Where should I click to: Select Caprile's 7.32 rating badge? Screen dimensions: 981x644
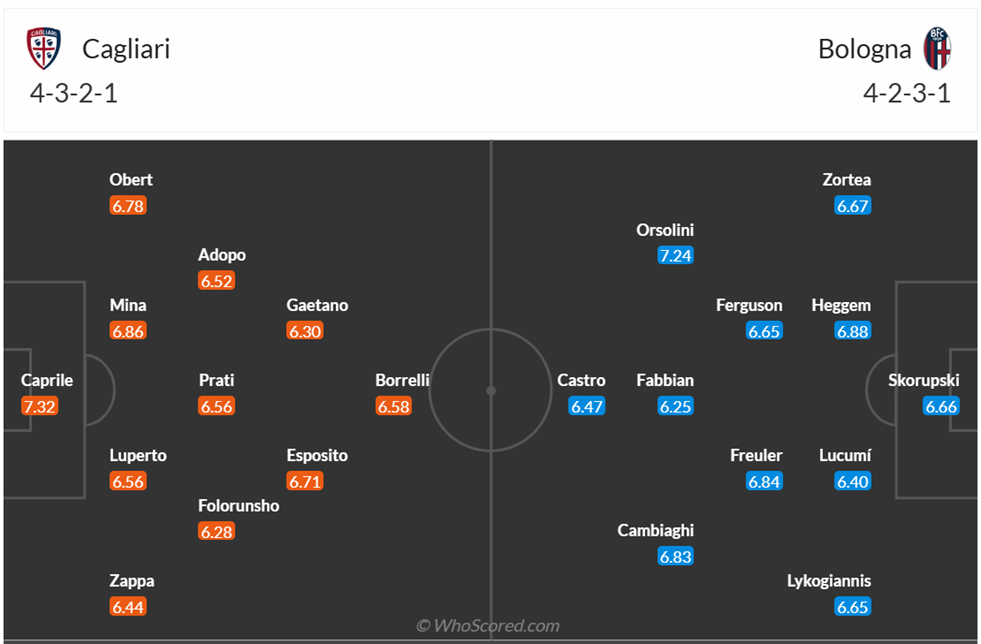pos(40,406)
